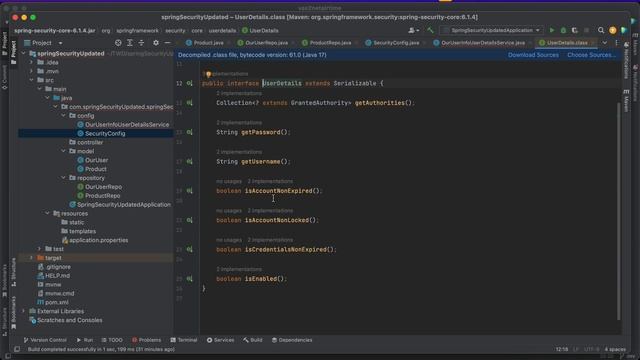This screenshot has height=360, width=640.
Task: Click implementations gutter icon for getPassword
Action: [189, 132]
